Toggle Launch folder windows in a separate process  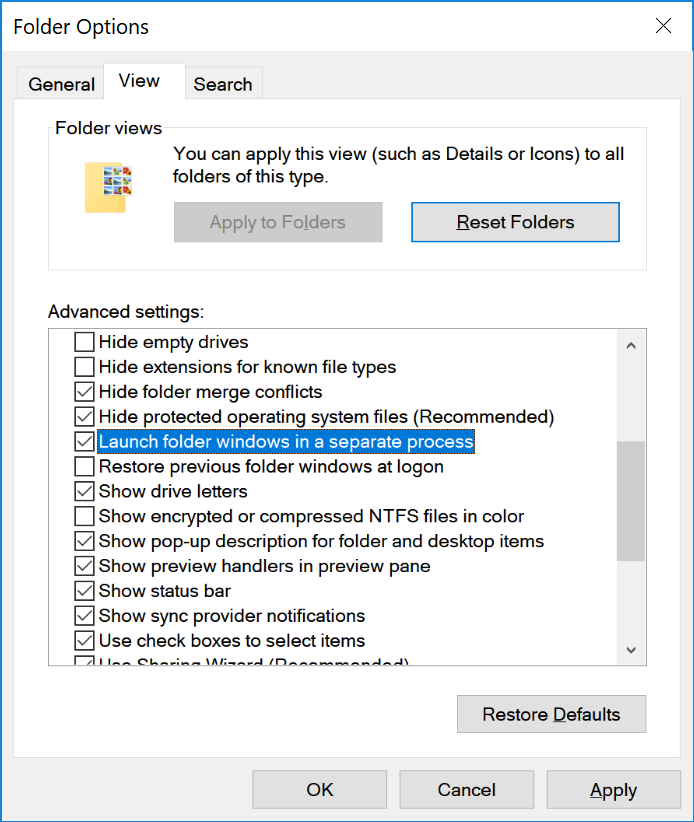coord(85,441)
